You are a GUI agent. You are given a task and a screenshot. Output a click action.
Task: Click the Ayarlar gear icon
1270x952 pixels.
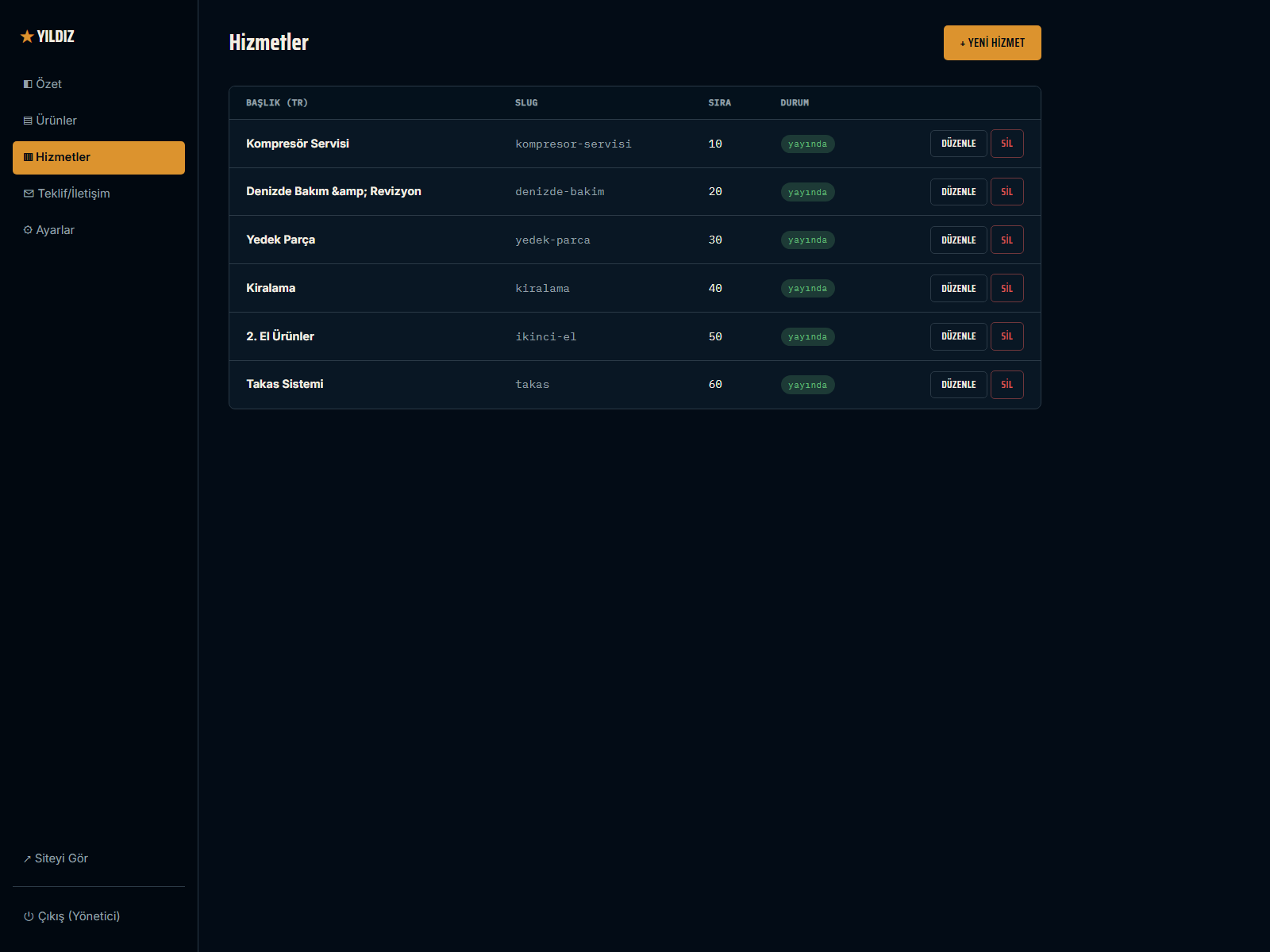tap(28, 230)
